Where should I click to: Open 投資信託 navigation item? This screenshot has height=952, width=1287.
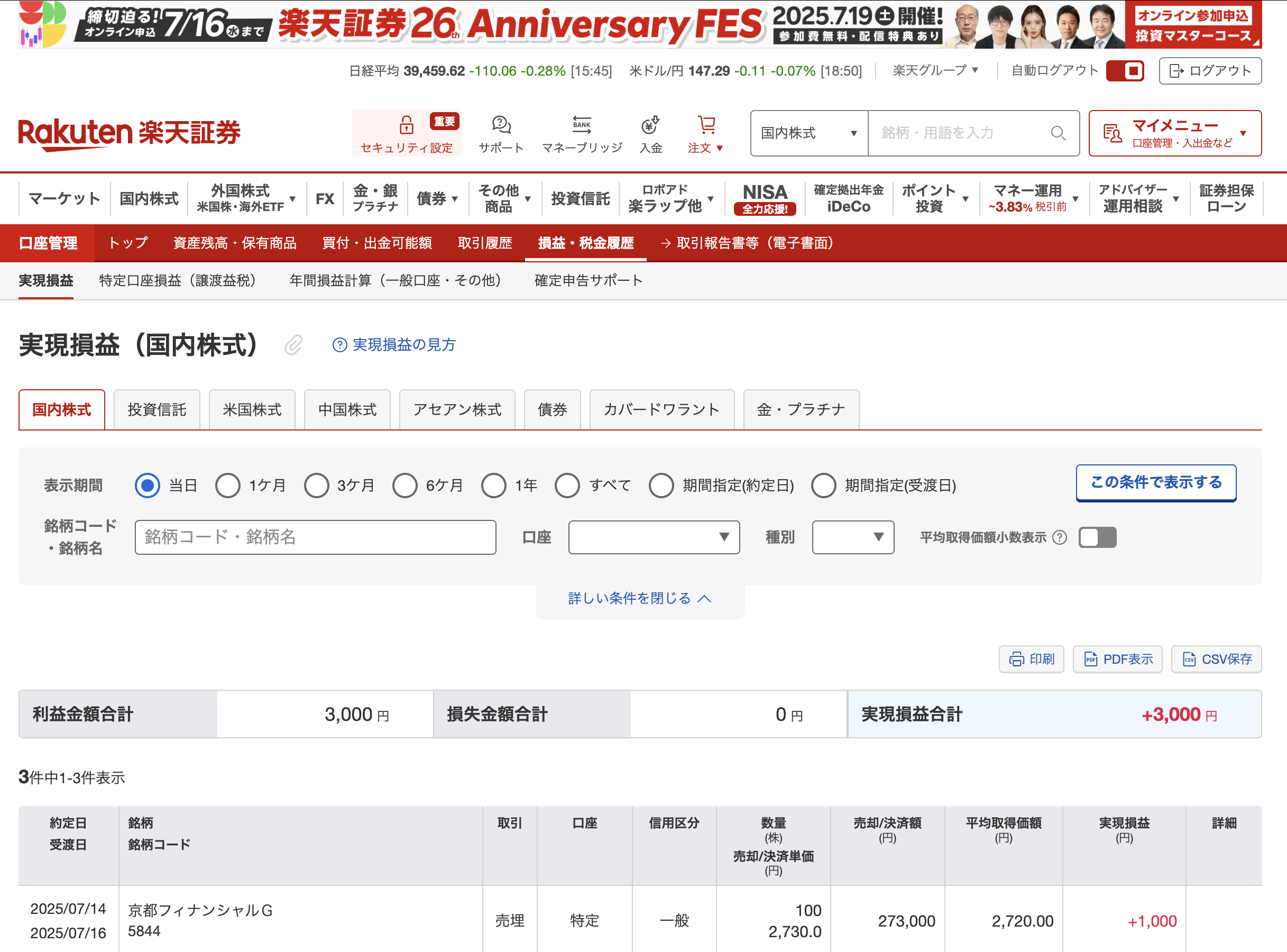[580, 199]
